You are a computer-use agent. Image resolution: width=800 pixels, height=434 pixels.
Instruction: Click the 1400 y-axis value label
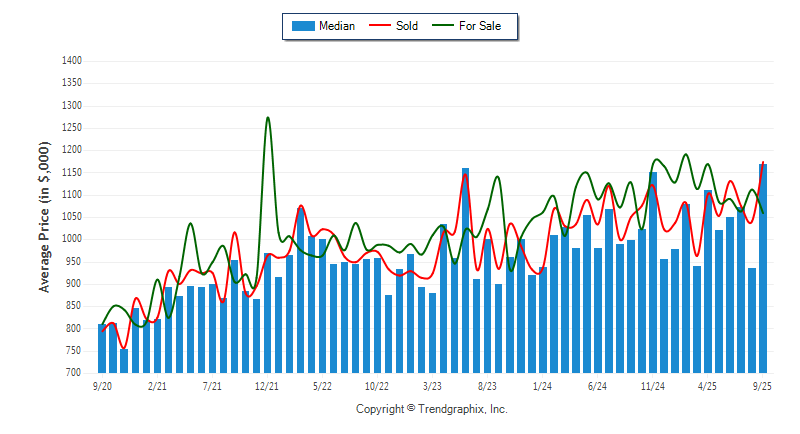(70, 61)
